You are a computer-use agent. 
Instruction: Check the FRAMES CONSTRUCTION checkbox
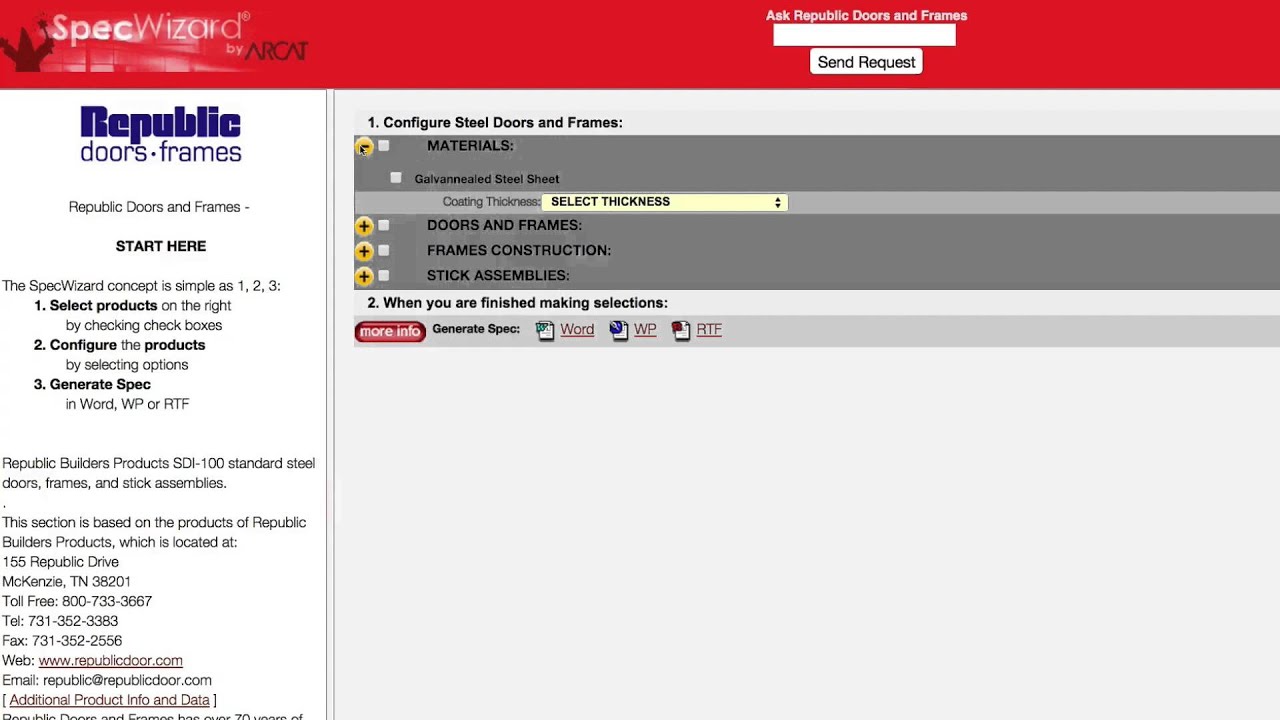[x=384, y=251]
